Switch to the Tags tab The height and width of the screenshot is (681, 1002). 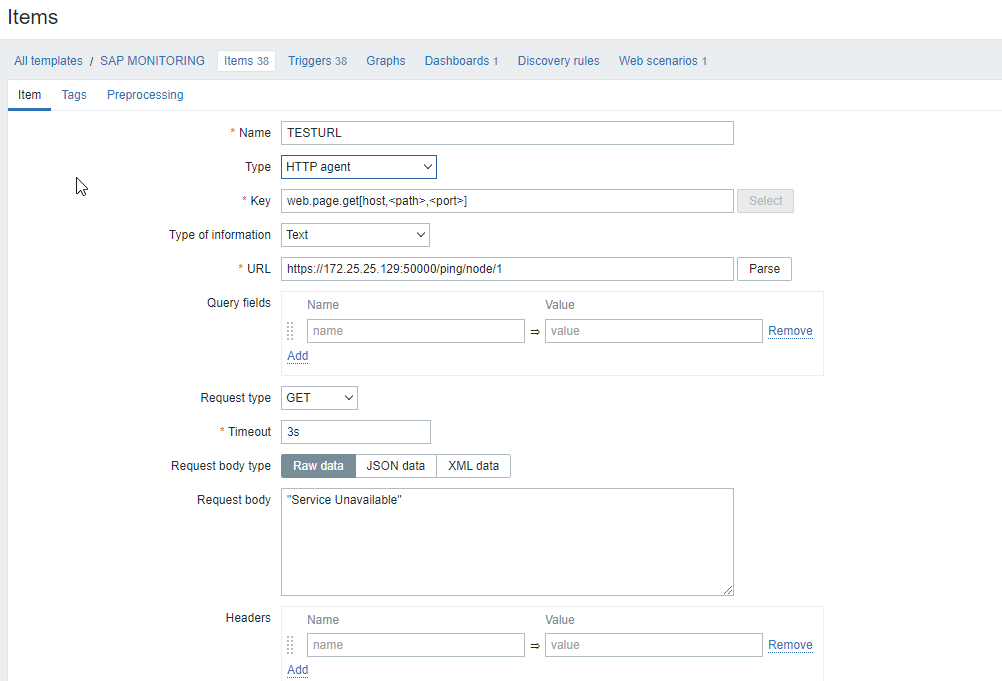coord(74,95)
